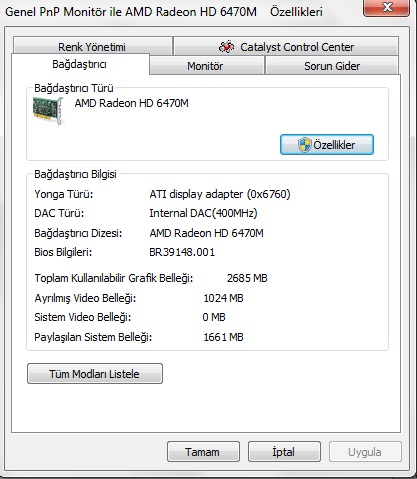
Task: Click the Ayrılmış Video Belleği label
Action: pos(85,298)
